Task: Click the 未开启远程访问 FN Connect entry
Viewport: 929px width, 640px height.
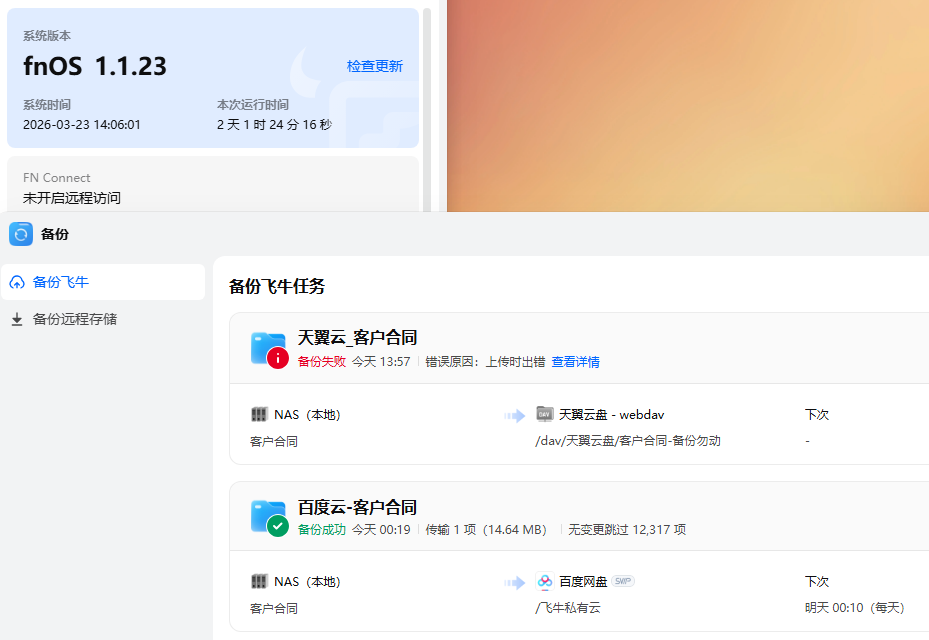Action: (x=72, y=198)
